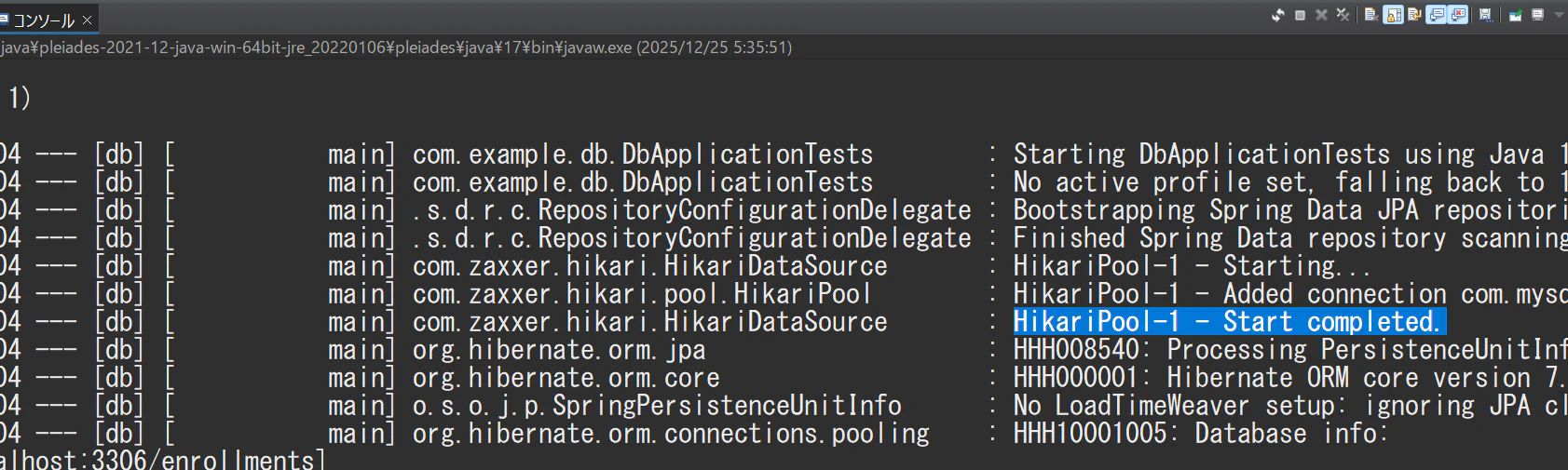Click the javaw.exe launch path line
Image resolution: width=1568 pixels, height=470 pixels.
pos(396,47)
